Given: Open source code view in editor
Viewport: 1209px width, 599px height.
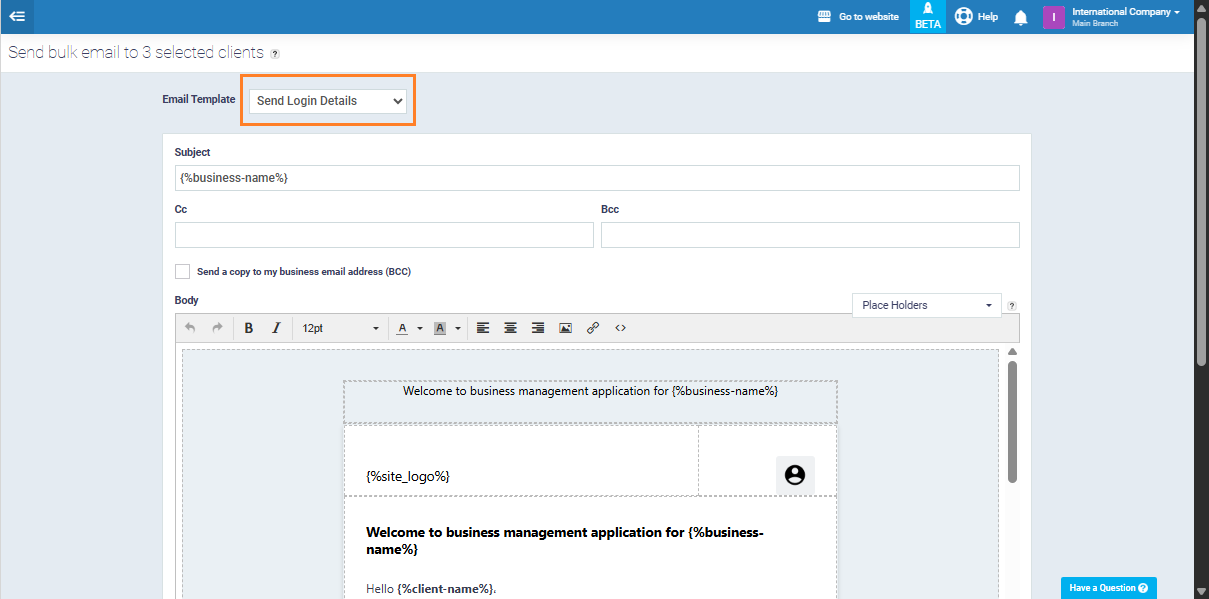Looking at the screenshot, I should [x=620, y=328].
